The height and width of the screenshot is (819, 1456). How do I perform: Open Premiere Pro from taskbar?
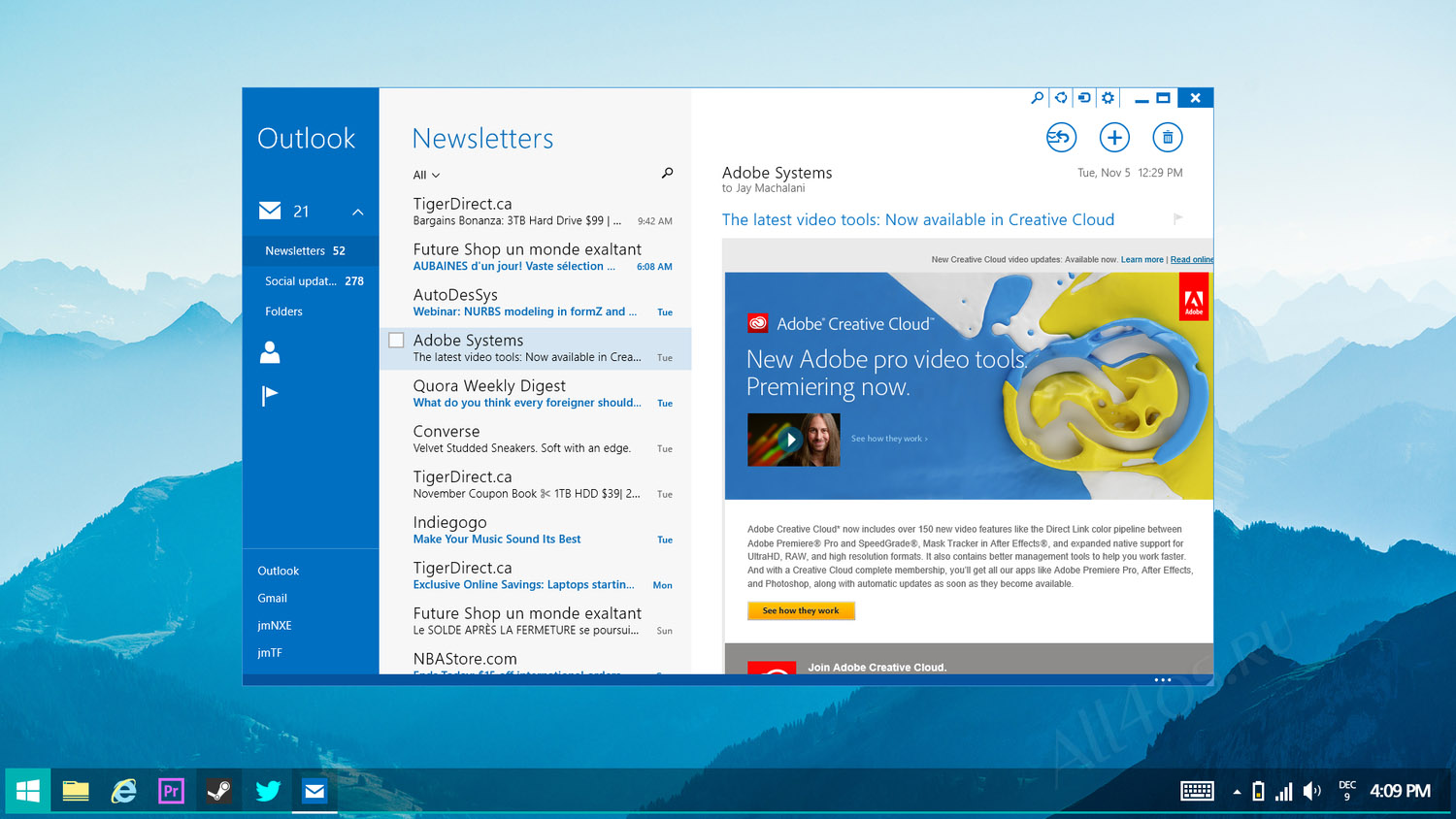[x=171, y=791]
